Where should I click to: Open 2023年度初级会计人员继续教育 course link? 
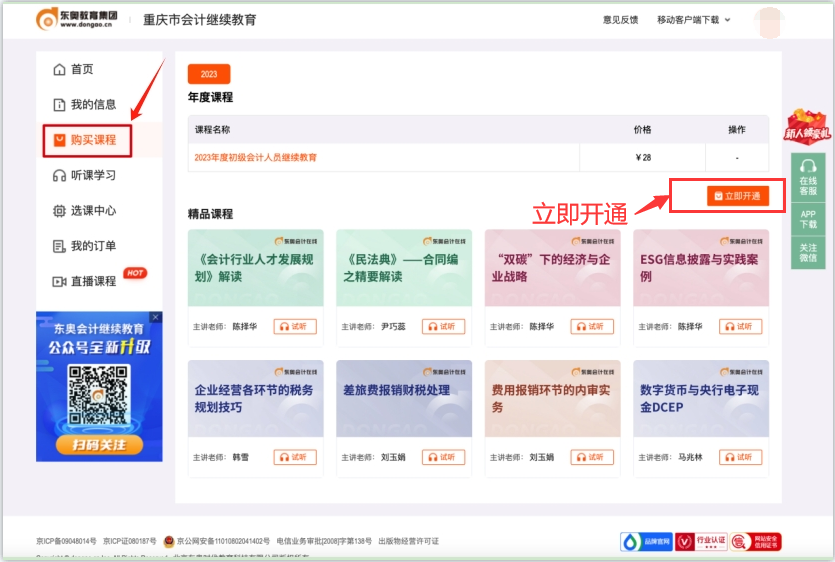(256, 158)
